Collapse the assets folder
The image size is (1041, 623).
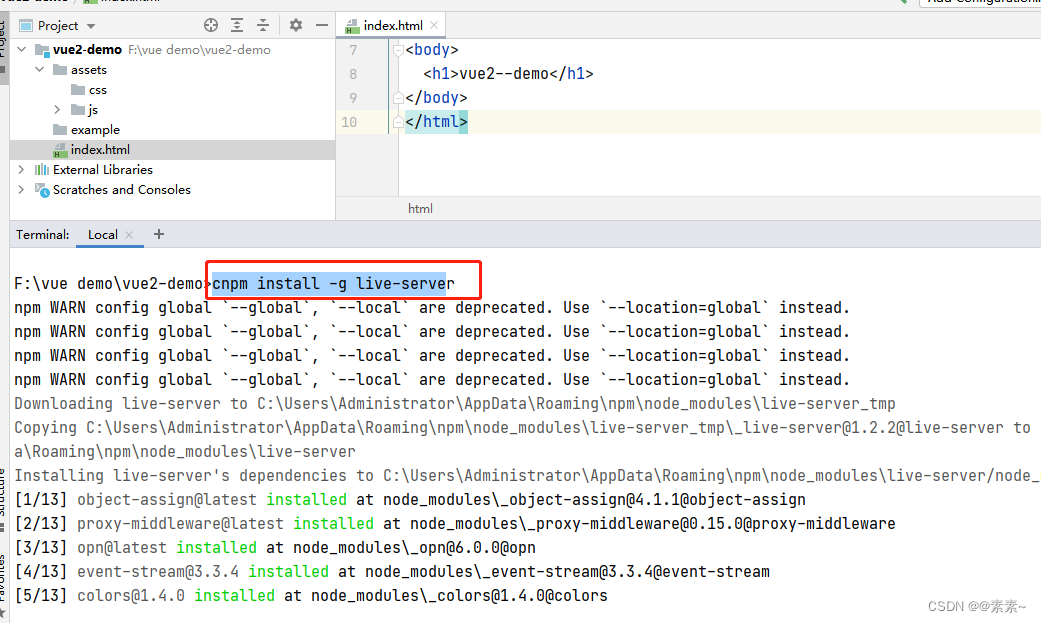[x=40, y=70]
